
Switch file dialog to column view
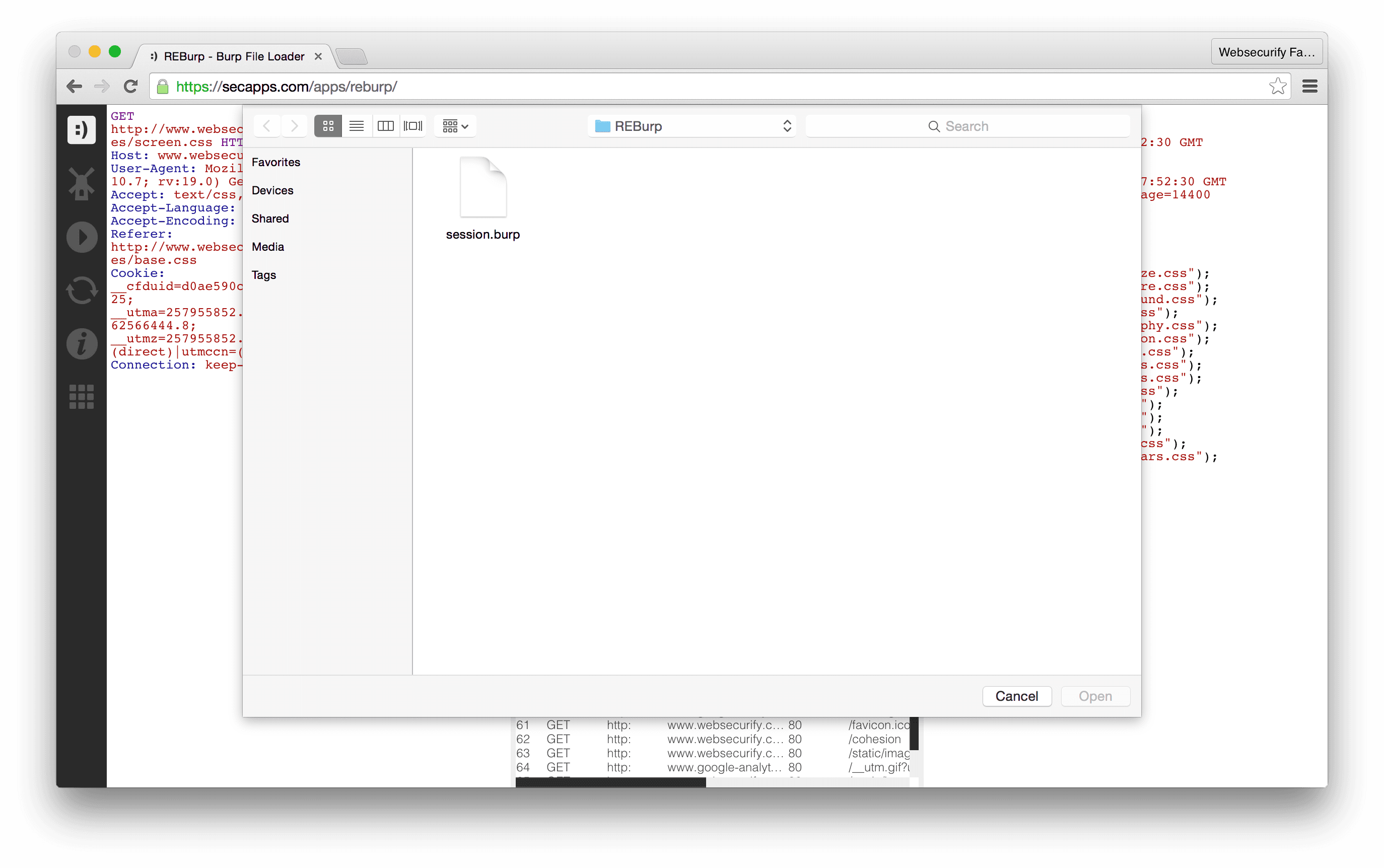(x=385, y=126)
